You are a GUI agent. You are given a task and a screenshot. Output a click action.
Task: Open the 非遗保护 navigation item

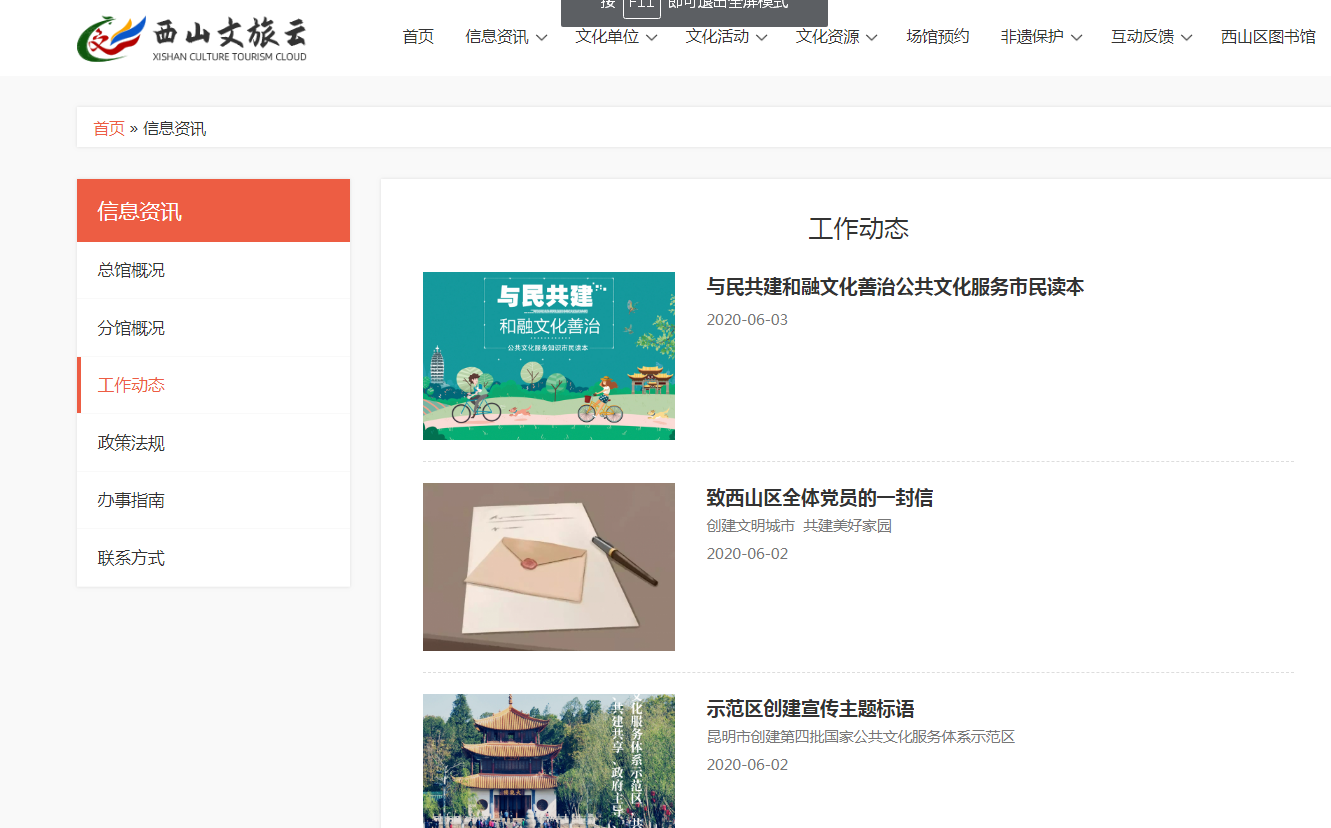(1032, 37)
